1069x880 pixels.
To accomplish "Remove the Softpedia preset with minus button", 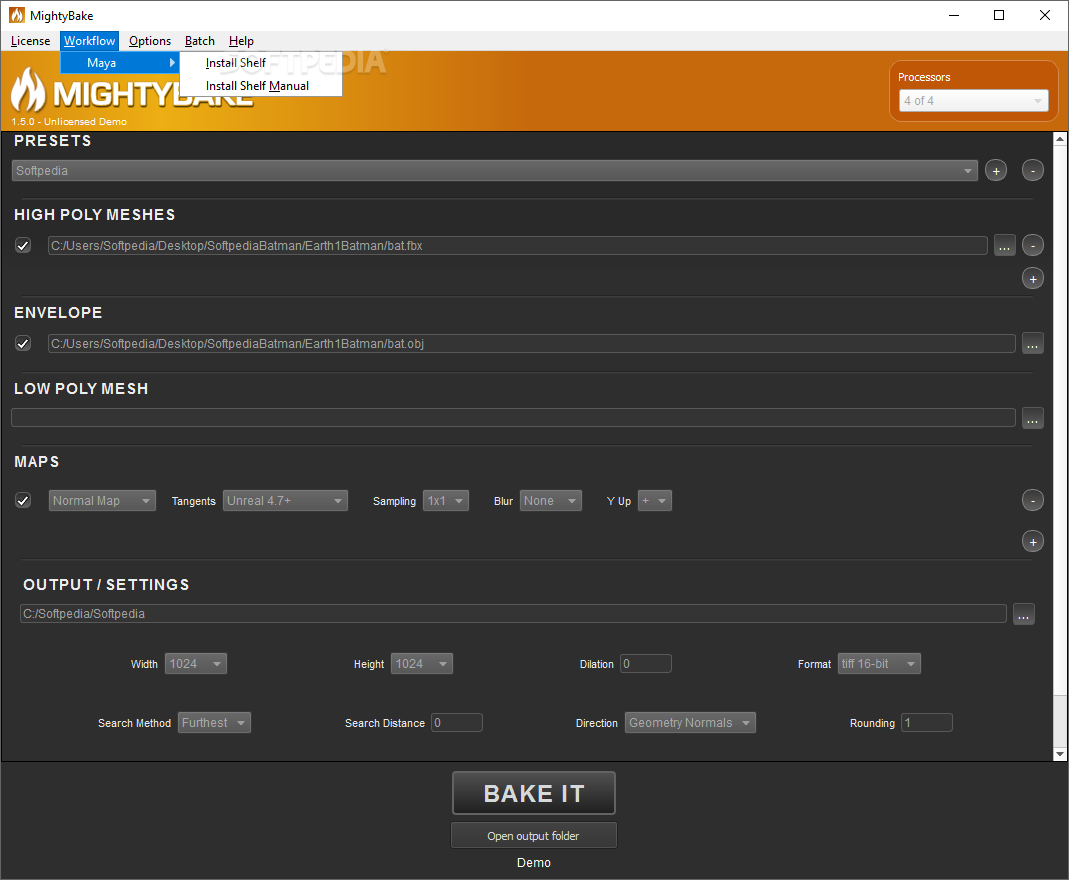I will (1032, 170).
